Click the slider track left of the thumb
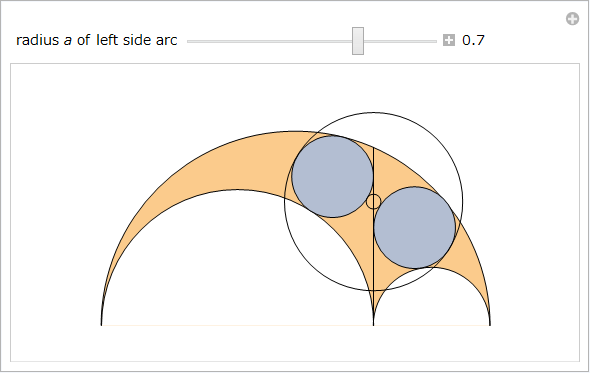The height and width of the screenshot is (373, 590). click(269, 41)
